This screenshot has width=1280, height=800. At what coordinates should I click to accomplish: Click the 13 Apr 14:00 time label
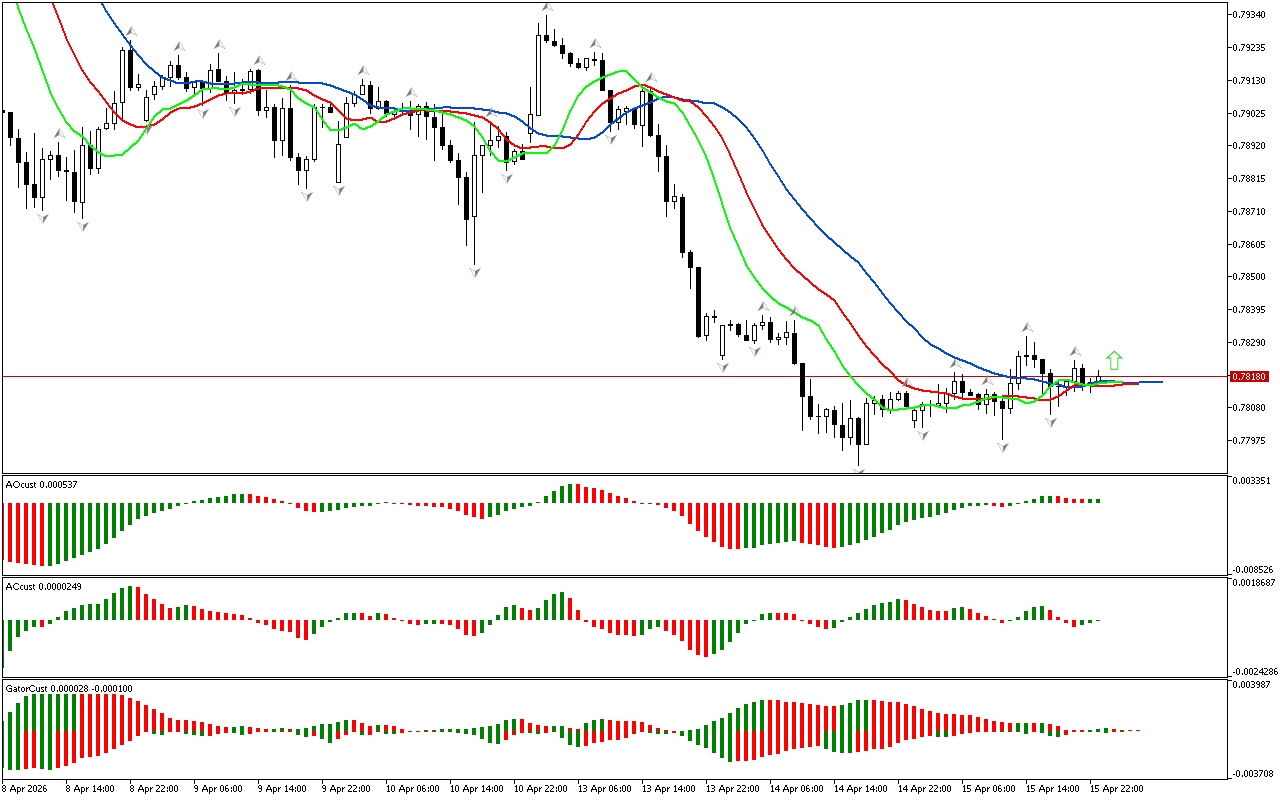tap(668, 788)
